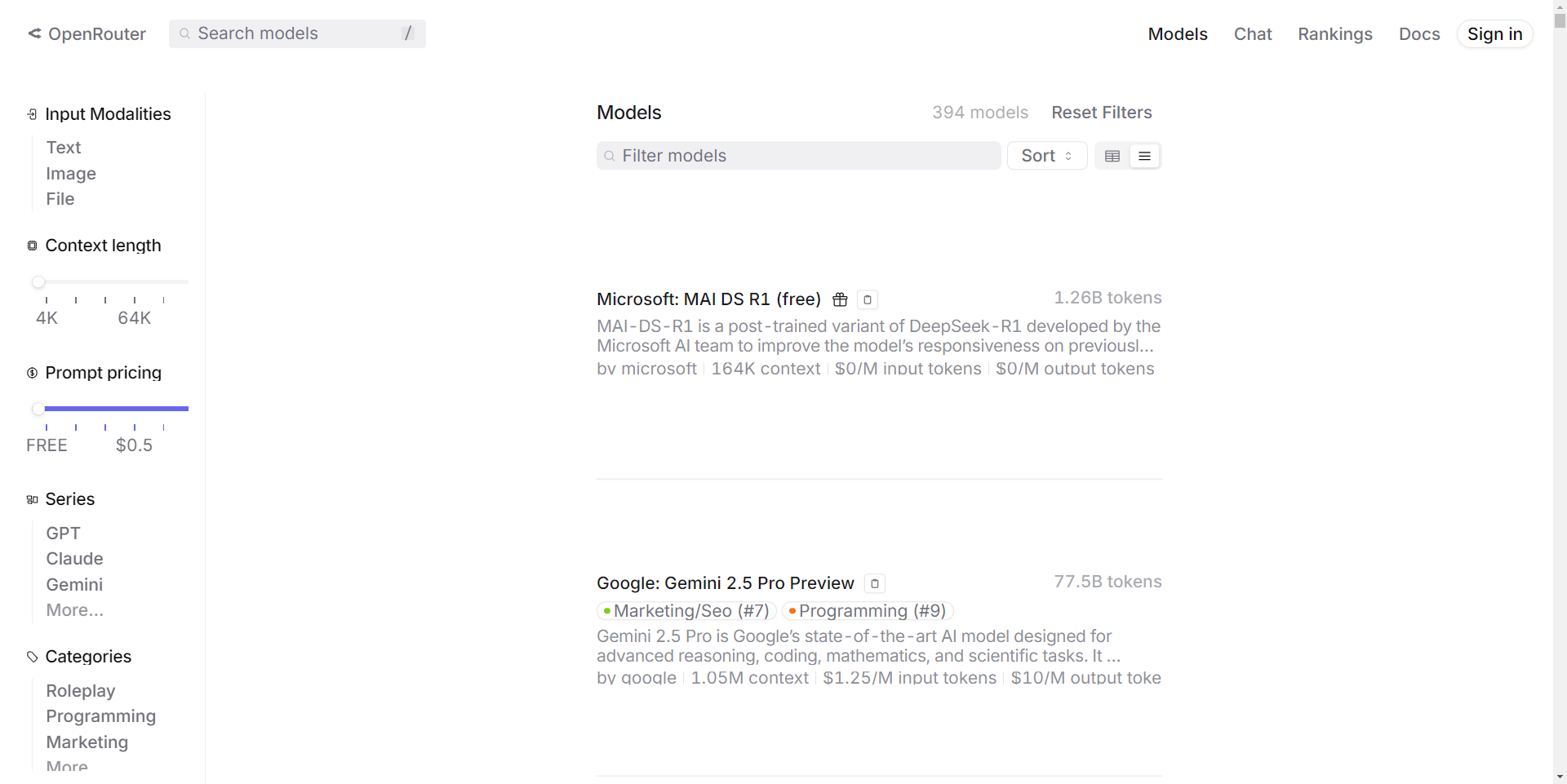Open the Docs page
Screen dimensions: 1567x784
click(1419, 34)
